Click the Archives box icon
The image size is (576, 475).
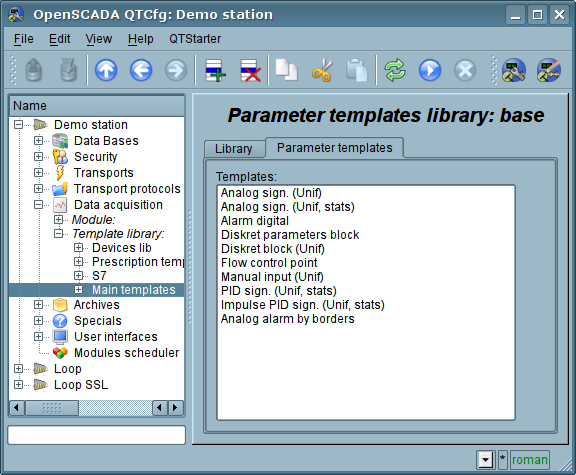click(60, 305)
